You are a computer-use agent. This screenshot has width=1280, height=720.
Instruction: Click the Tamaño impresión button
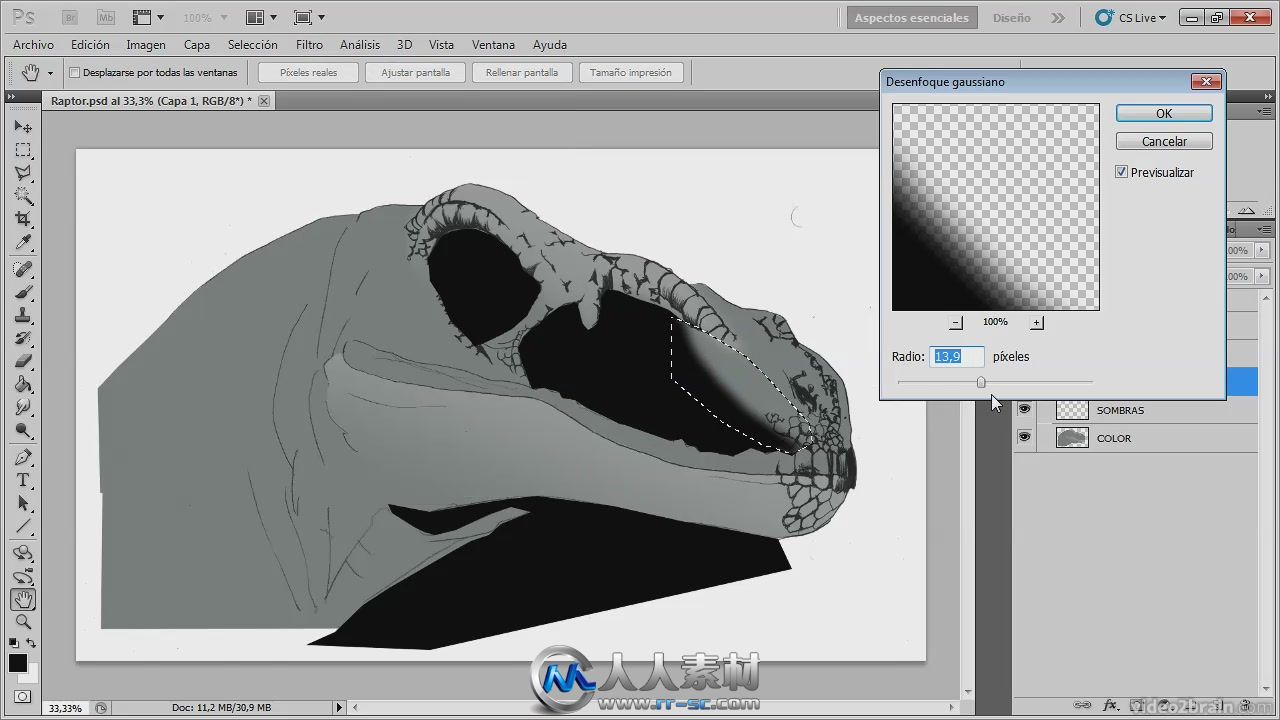(630, 72)
